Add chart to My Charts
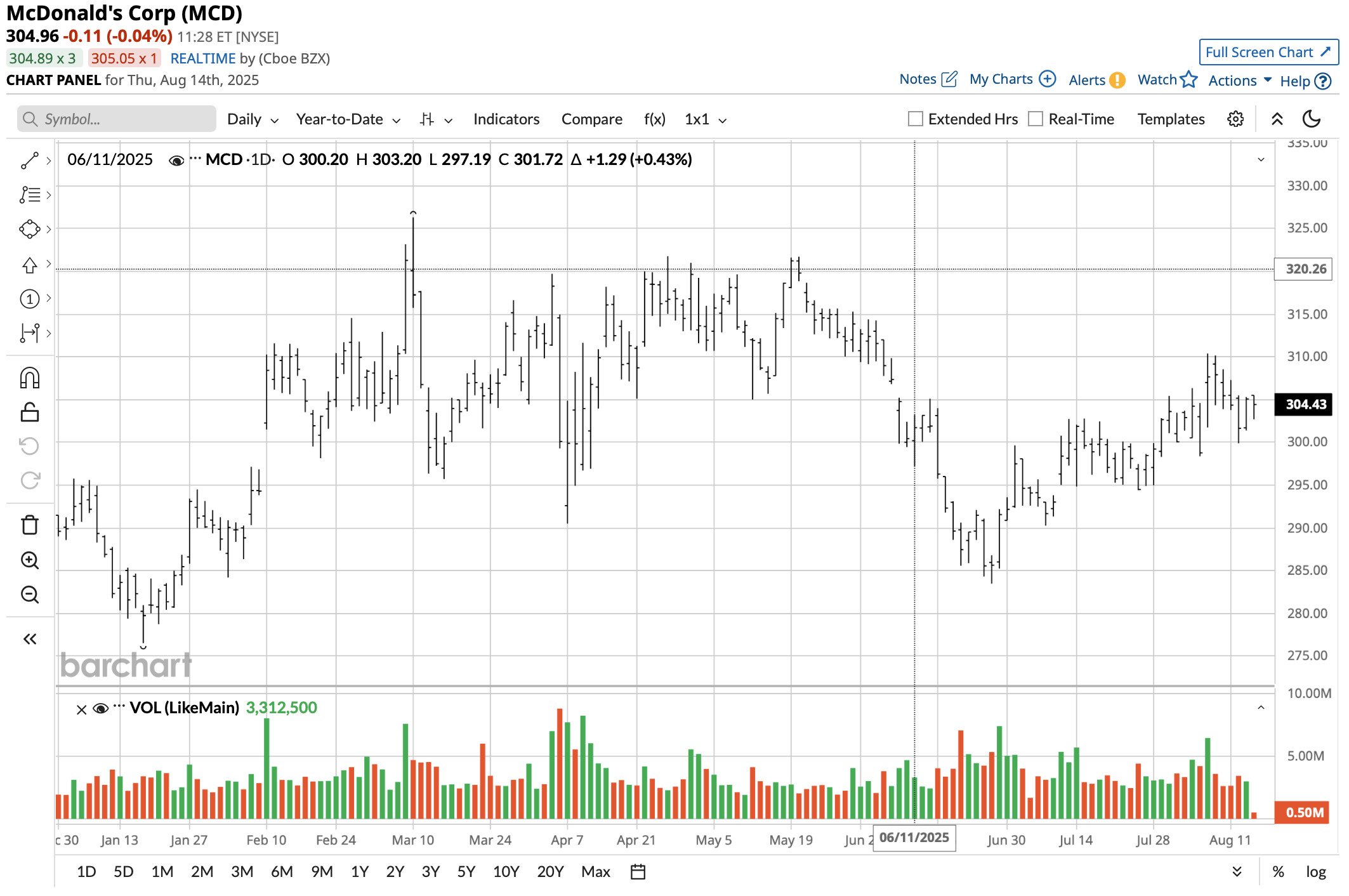 pos(1048,79)
